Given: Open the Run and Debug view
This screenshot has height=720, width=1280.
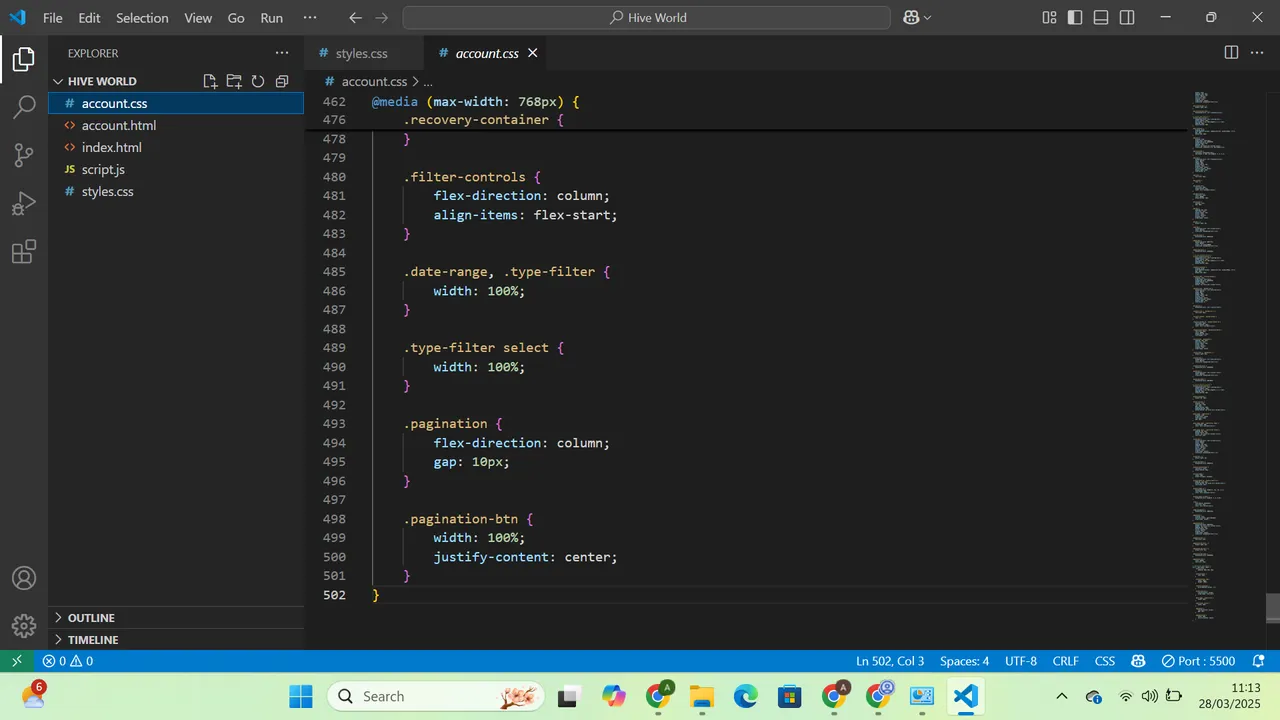Looking at the screenshot, I should click(24, 203).
